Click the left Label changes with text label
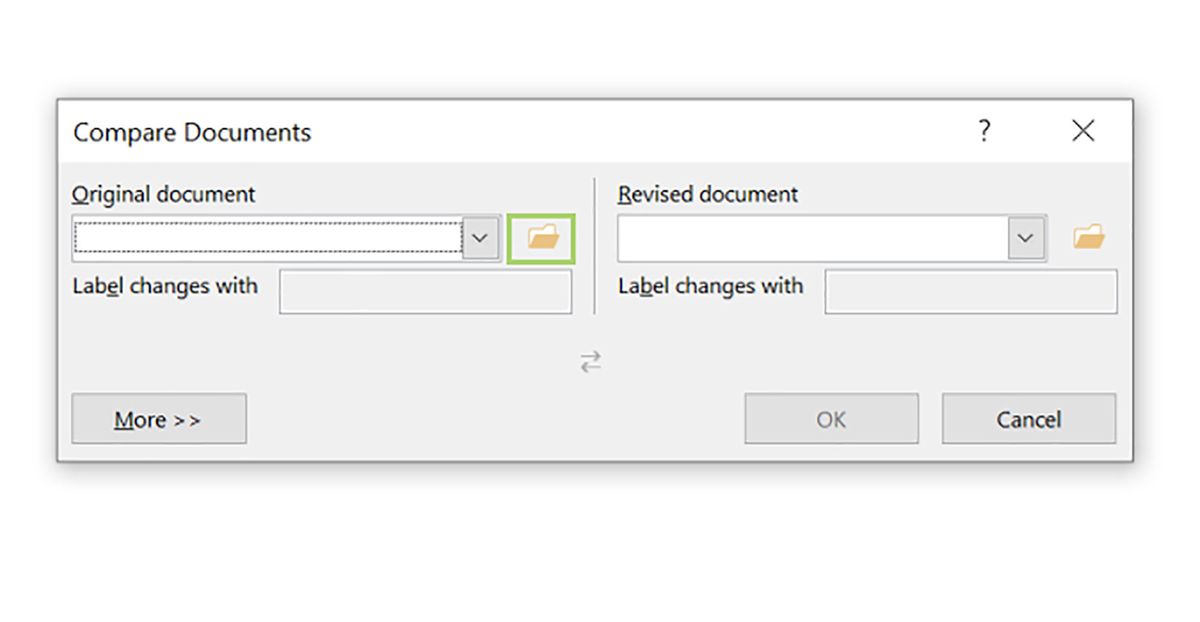Screen dimensions: 1200x622 (165, 287)
